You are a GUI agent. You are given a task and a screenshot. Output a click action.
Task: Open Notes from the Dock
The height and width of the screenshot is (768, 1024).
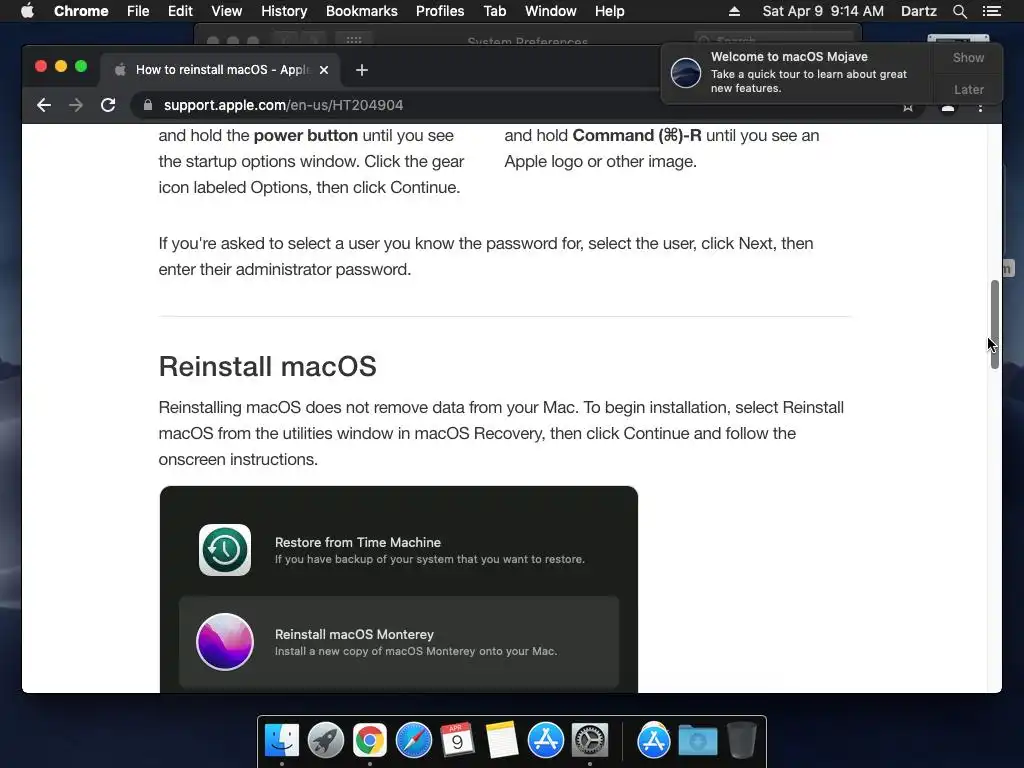pyautogui.click(x=502, y=741)
